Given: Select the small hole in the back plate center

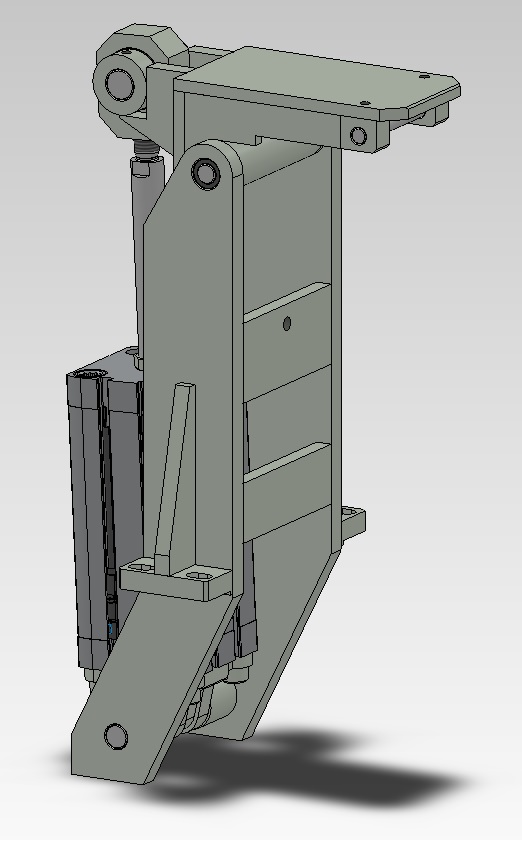Looking at the screenshot, I should (x=286, y=323).
